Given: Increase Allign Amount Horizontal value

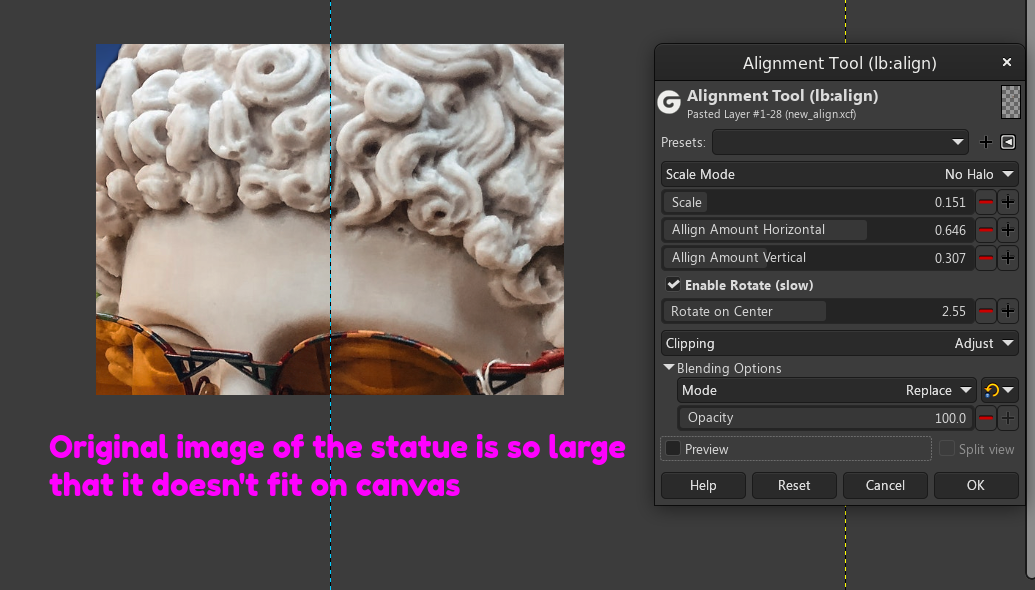Looking at the screenshot, I should pos(1008,230).
